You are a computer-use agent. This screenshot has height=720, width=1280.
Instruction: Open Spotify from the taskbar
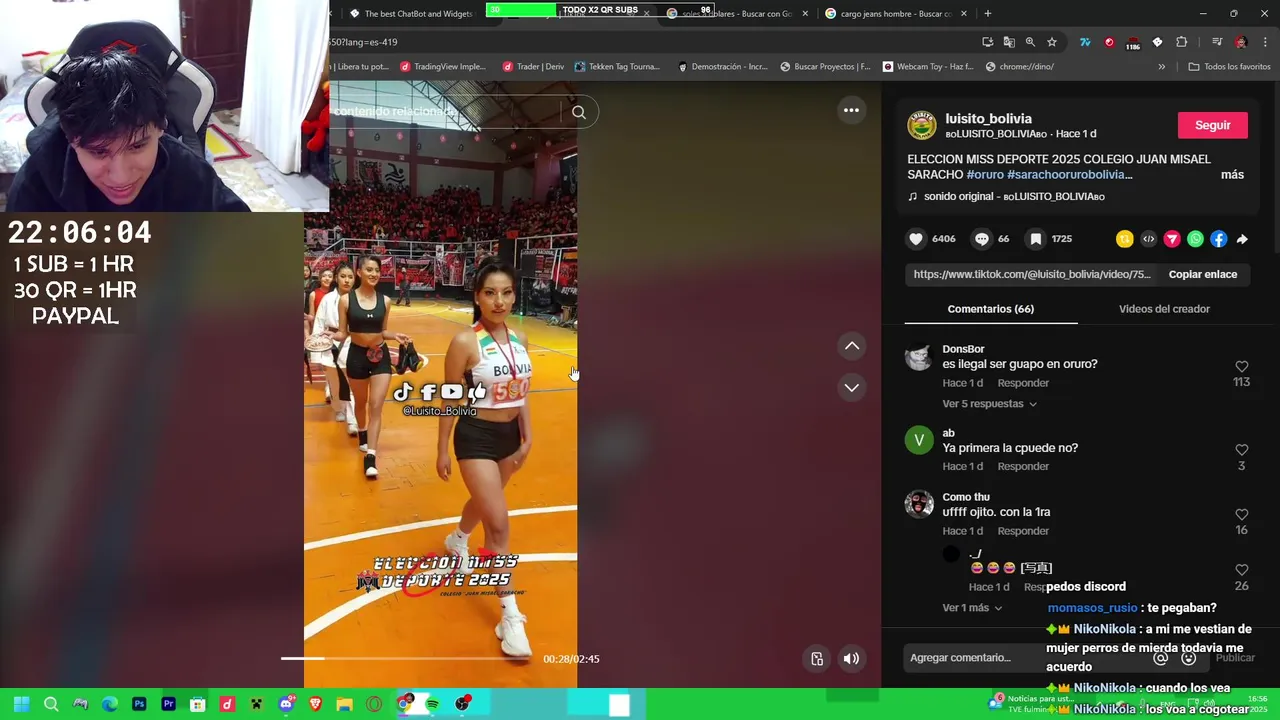tap(432, 704)
